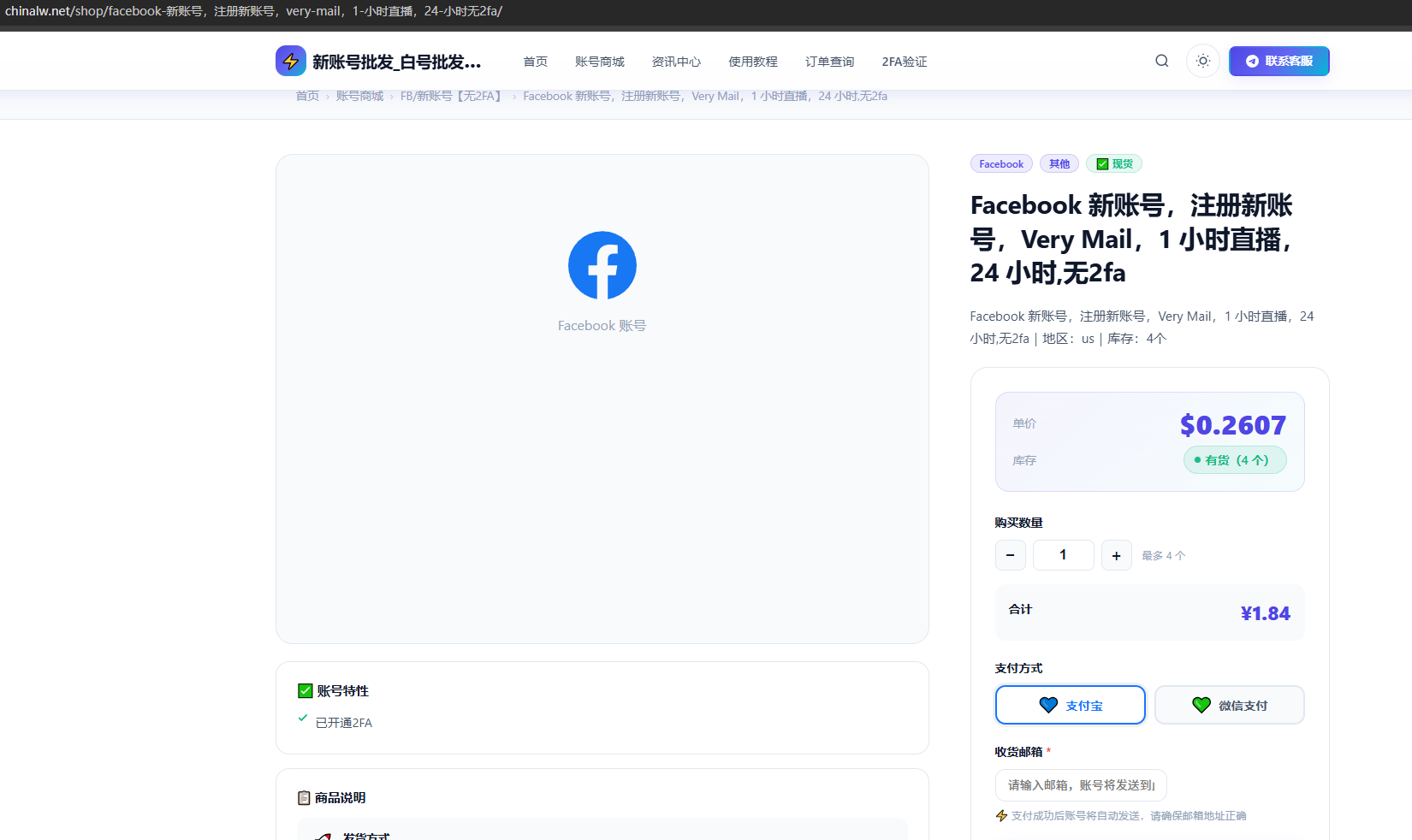1412x840 pixels.
Task: Open FB/新账号【无2FA】 breadcrumb link
Action: [453, 96]
